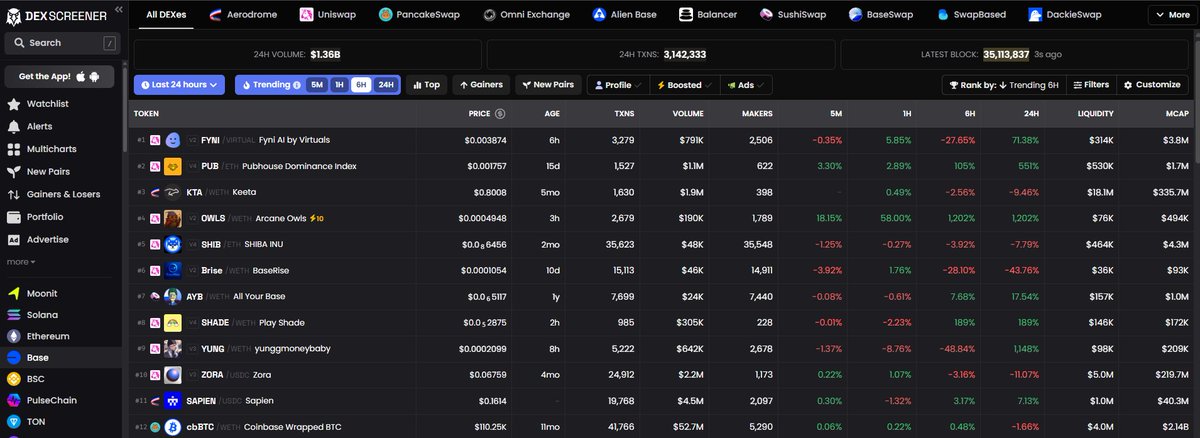The height and width of the screenshot is (438, 1200).
Task: Open Gainers & Losers in the sidebar
Action: (62, 194)
